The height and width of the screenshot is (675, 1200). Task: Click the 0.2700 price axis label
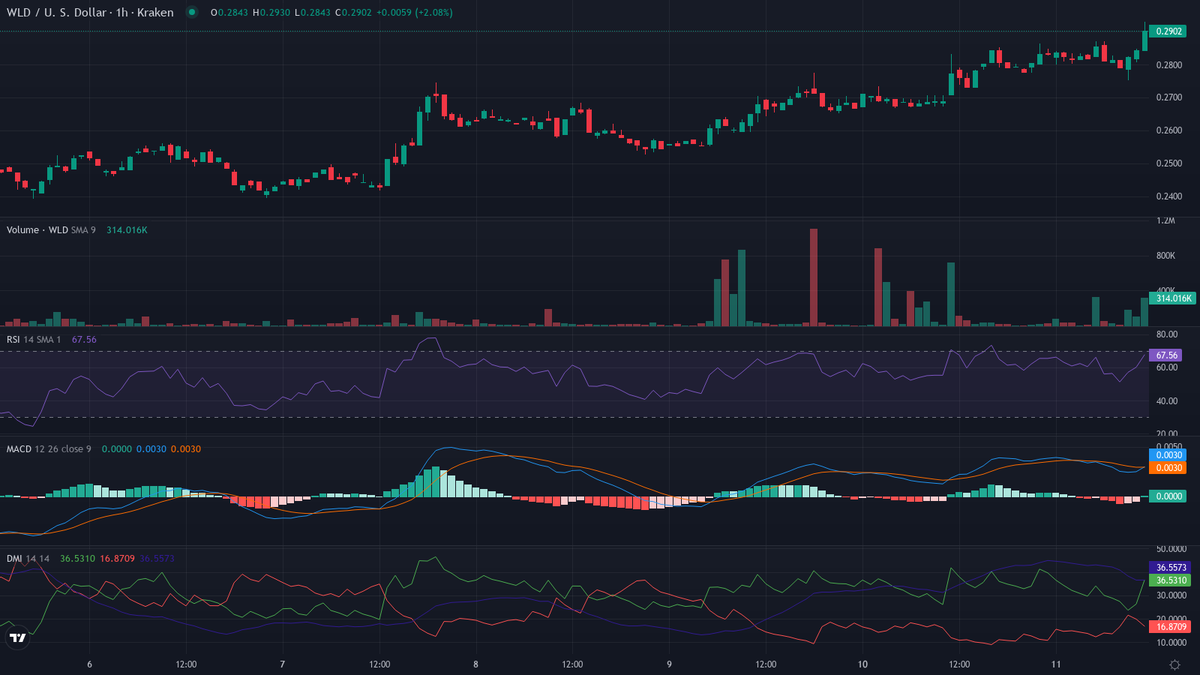(x=1168, y=98)
